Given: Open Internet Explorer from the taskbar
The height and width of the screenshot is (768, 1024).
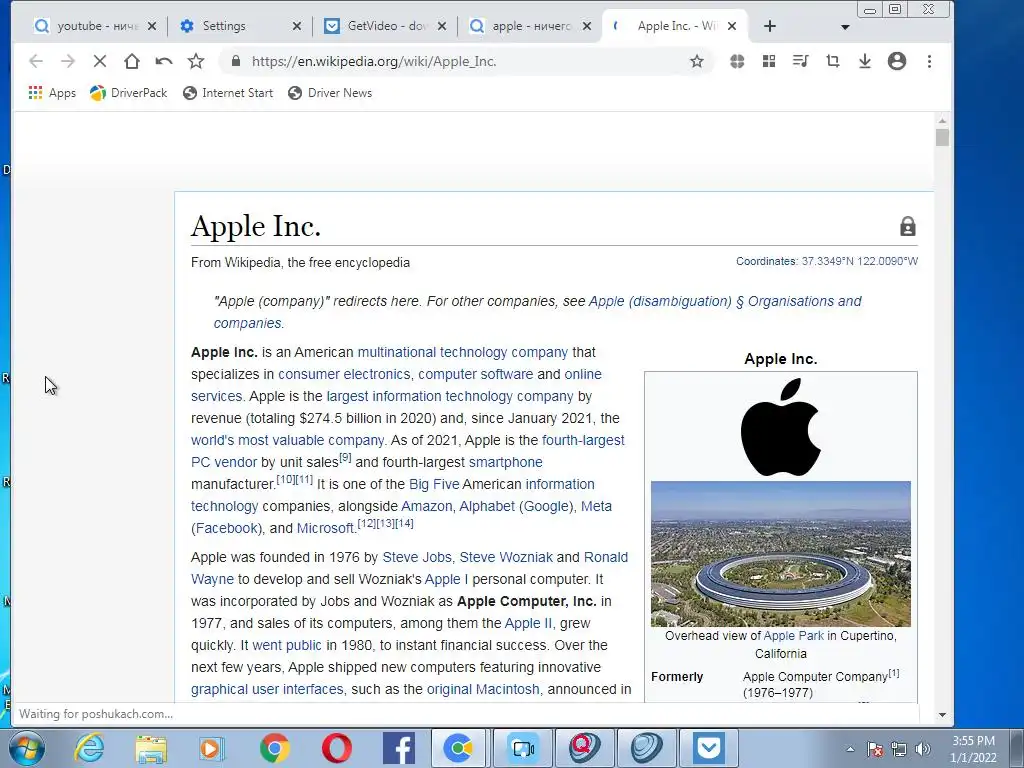Looking at the screenshot, I should (x=89, y=748).
